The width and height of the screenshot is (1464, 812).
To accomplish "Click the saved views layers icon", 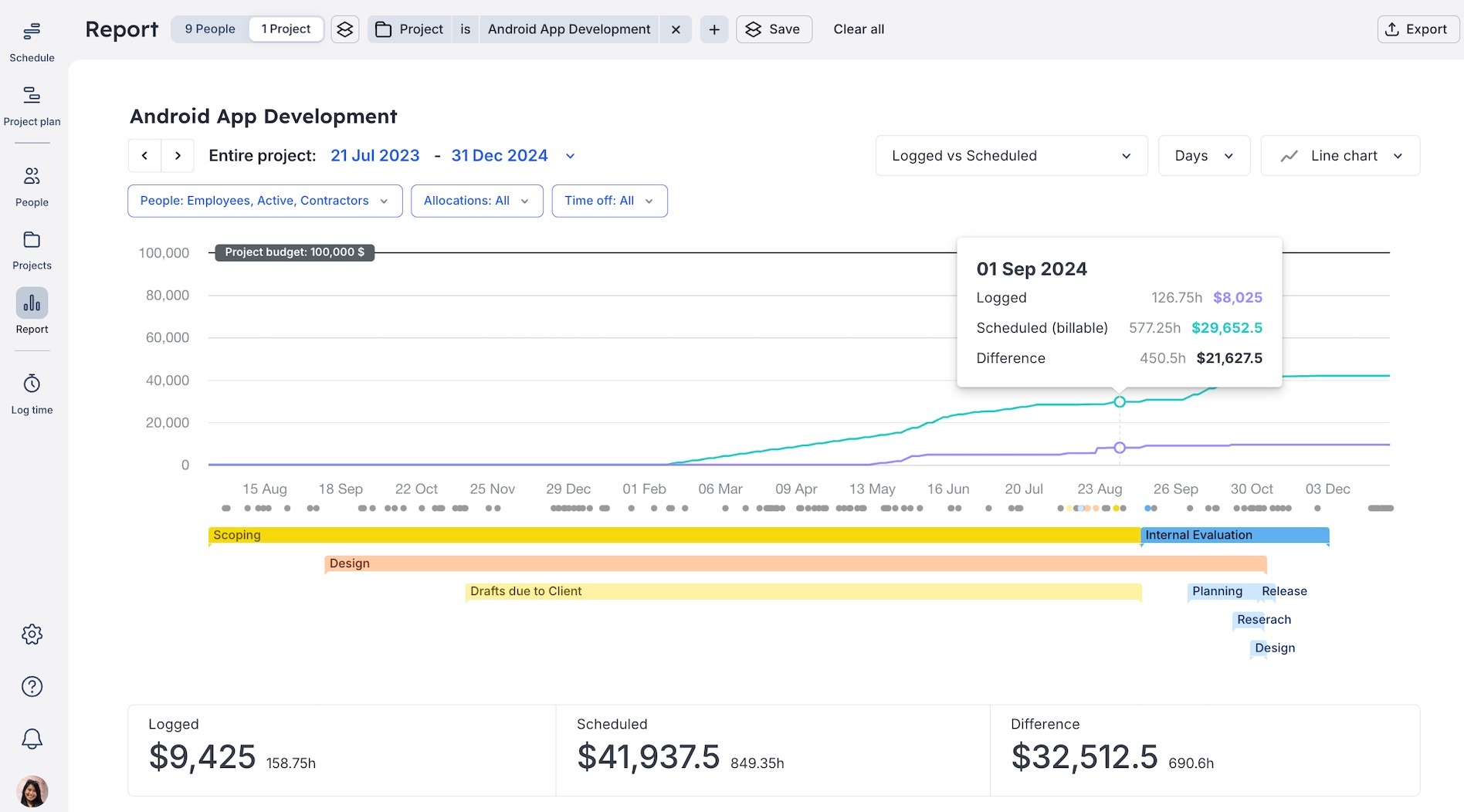I will (345, 29).
